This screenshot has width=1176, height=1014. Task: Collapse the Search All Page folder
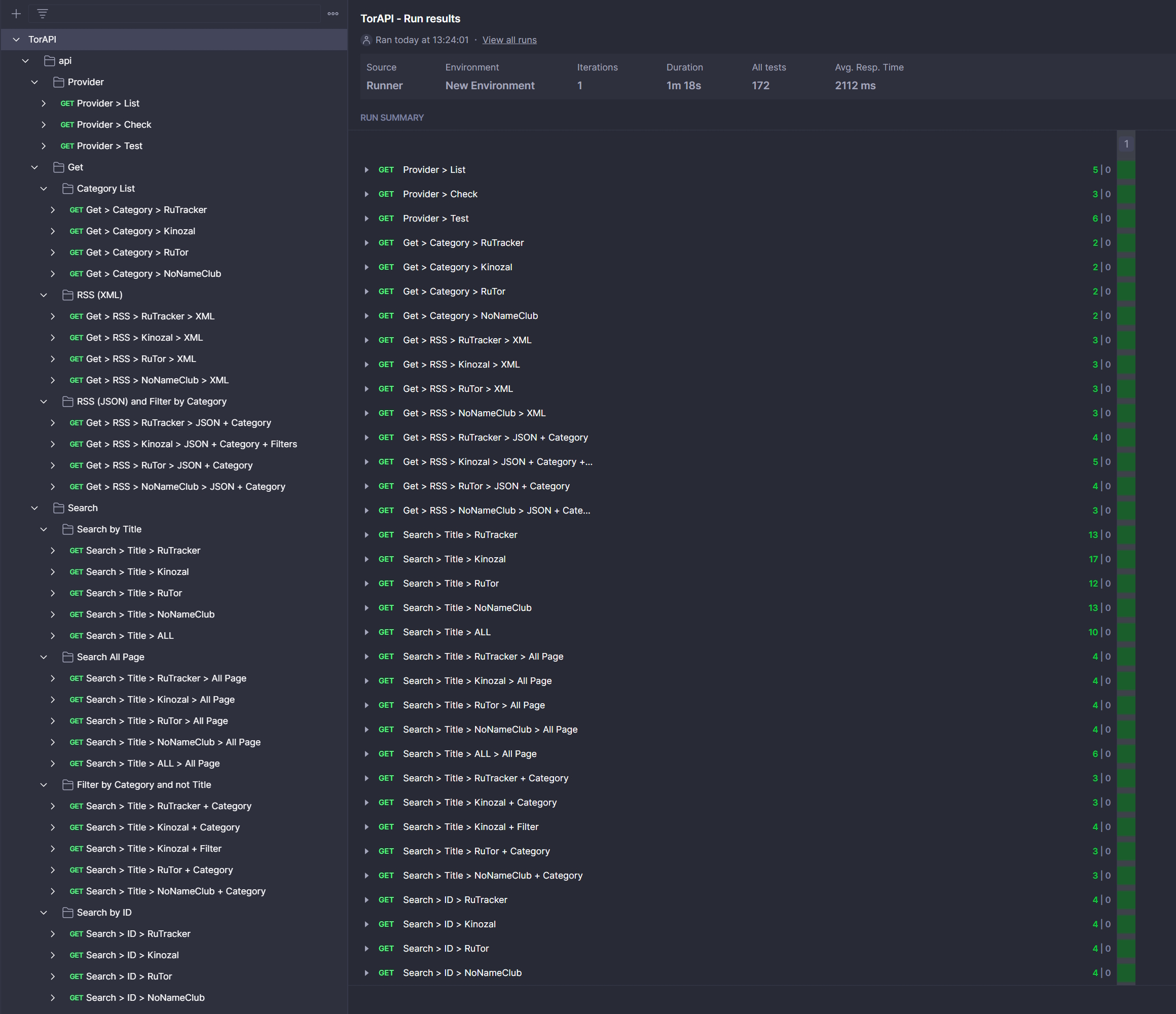coord(44,657)
